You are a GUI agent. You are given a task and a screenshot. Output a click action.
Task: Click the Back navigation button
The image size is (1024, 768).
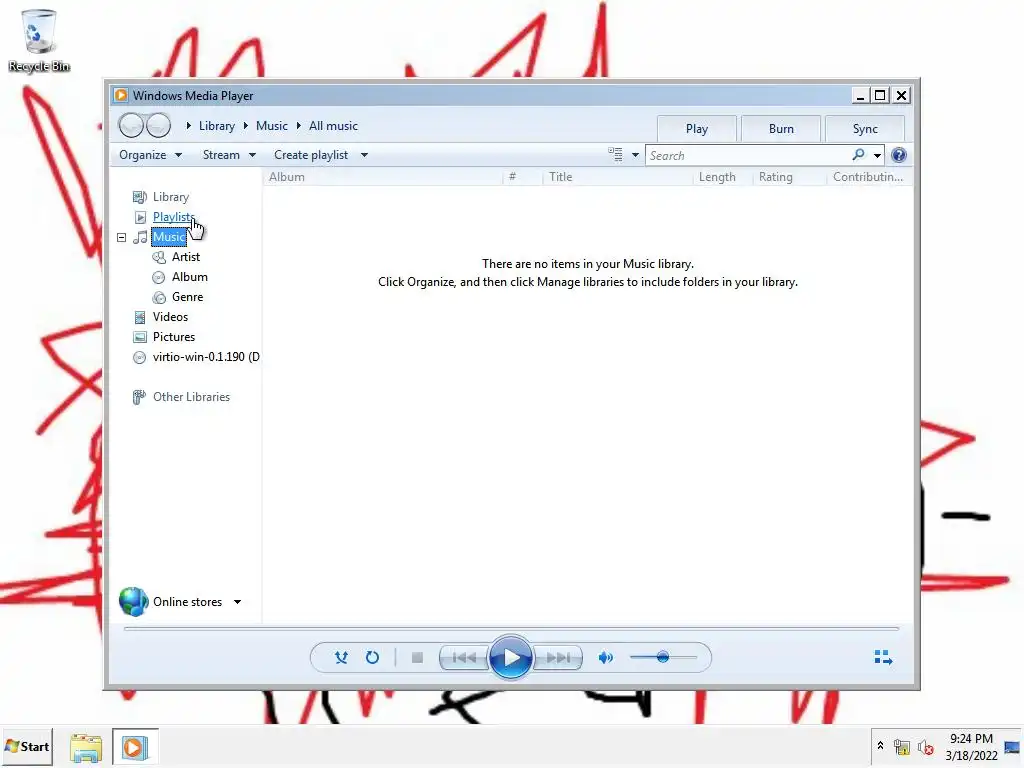pyautogui.click(x=131, y=125)
